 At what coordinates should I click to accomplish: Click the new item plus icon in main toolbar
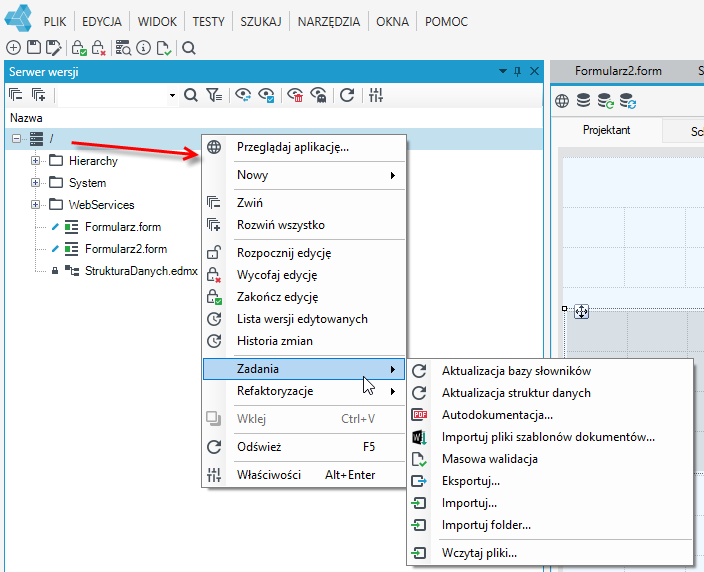coord(13,48)
